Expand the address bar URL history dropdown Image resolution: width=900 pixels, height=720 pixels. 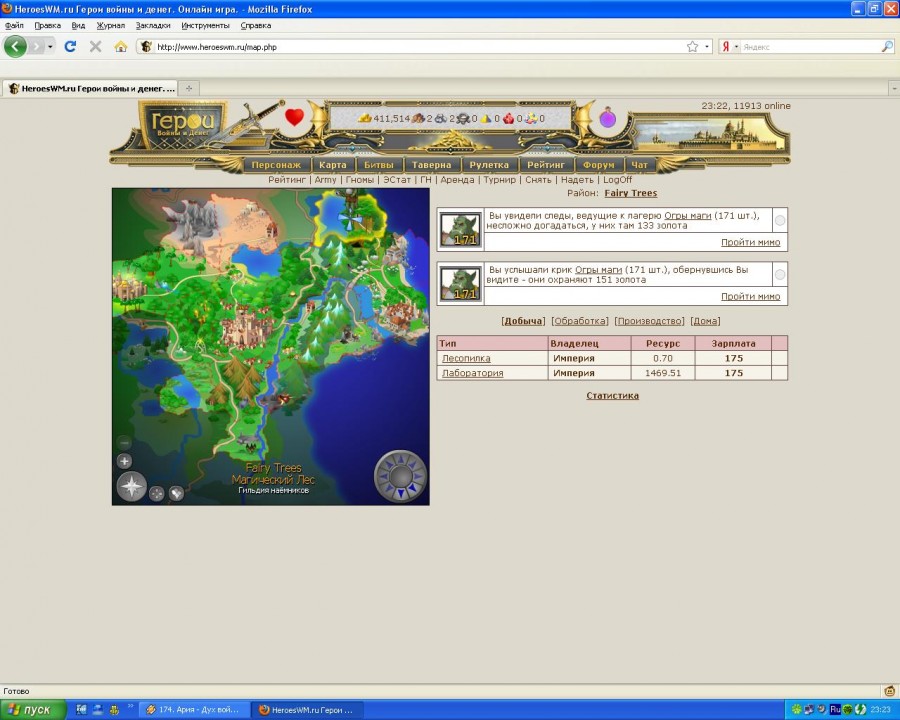pos(707,47)
